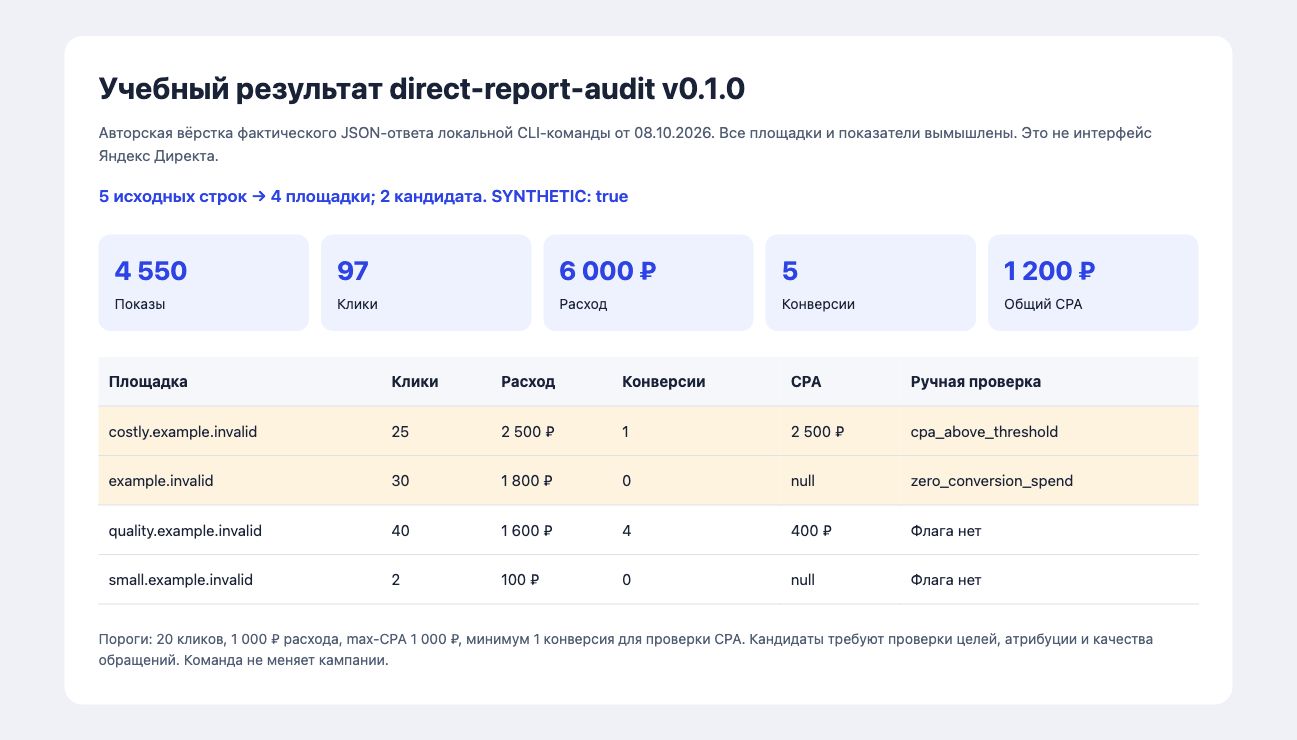Click the "6 000 ₽" Расход card
This screenshot has width=1297, height=740.
click(648, 283)
